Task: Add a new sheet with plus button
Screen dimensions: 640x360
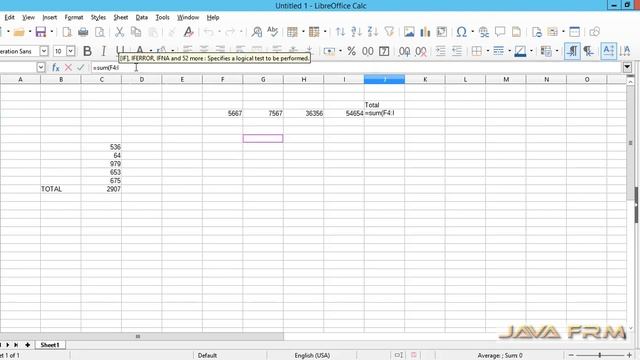Action: (x=27, y=345)
